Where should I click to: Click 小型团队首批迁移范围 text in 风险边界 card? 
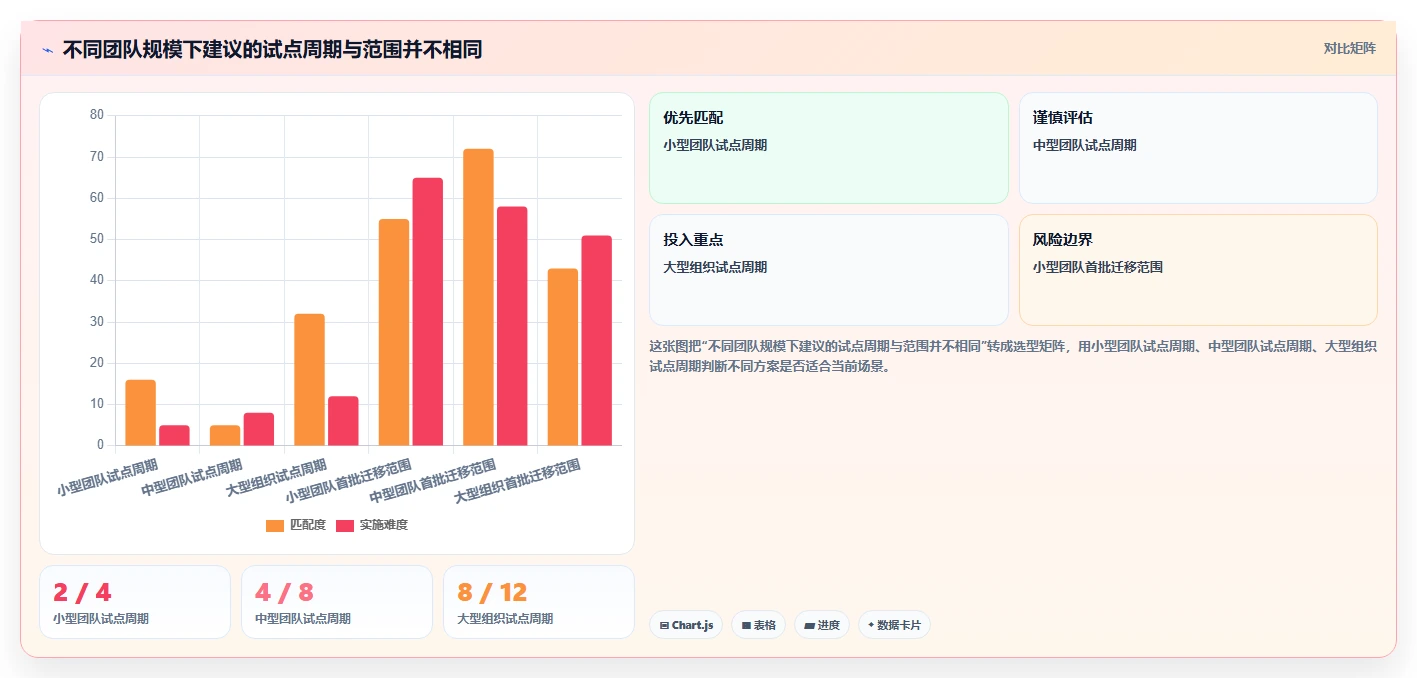click(x=1098, y=267)
